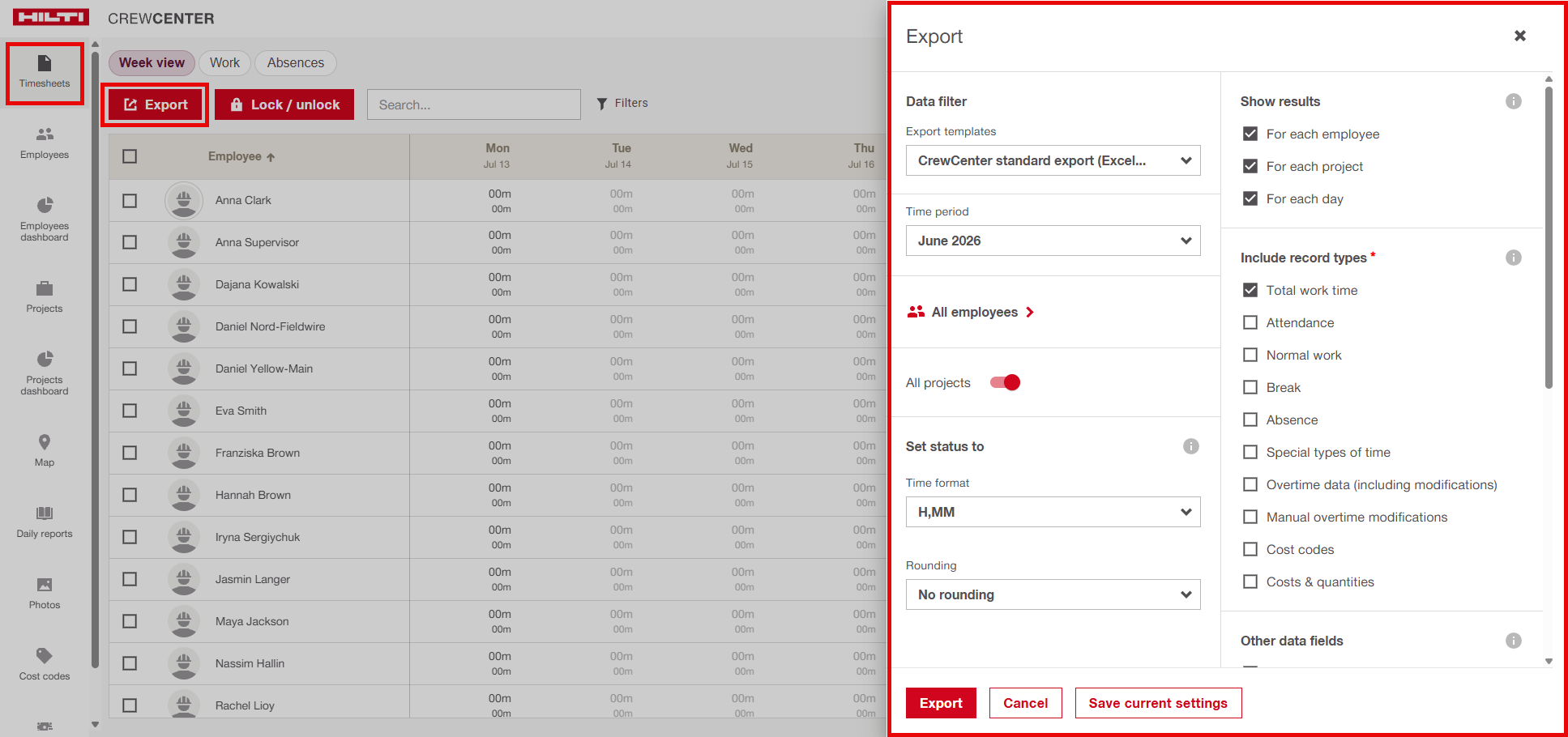Select Anna Supervisor row checkbox
The height and width of the screenshot is (737, 1568).
[130, 242]
